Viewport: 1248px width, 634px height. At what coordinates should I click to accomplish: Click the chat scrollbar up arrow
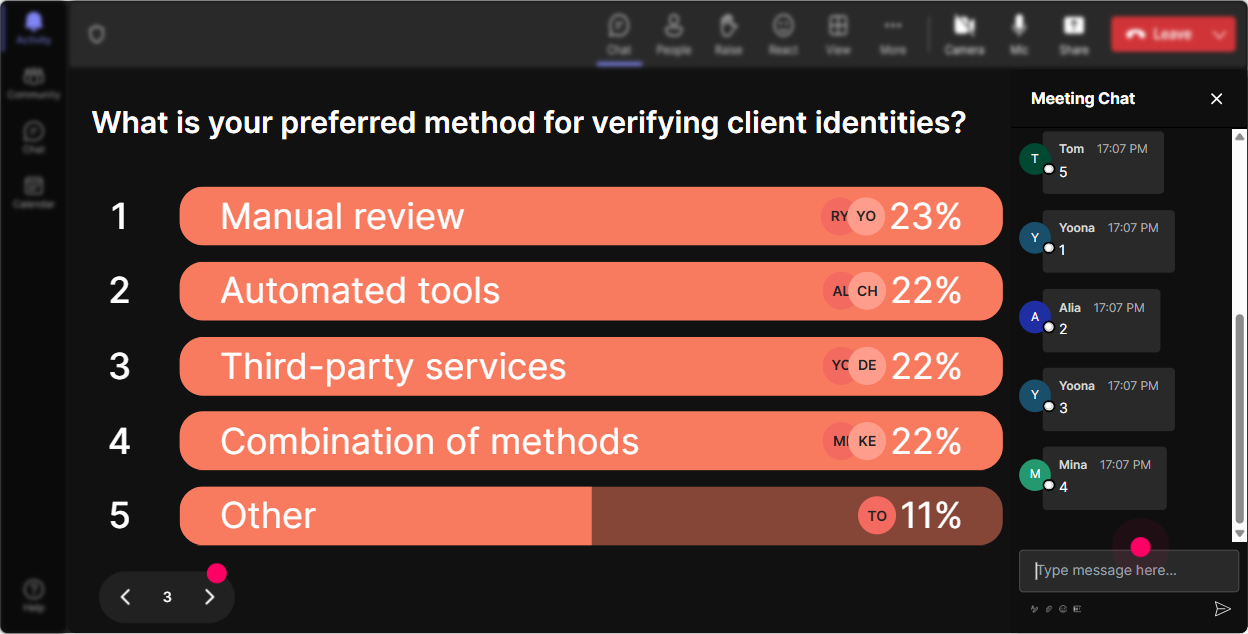pyautogui.click(x=1240, y=136)
